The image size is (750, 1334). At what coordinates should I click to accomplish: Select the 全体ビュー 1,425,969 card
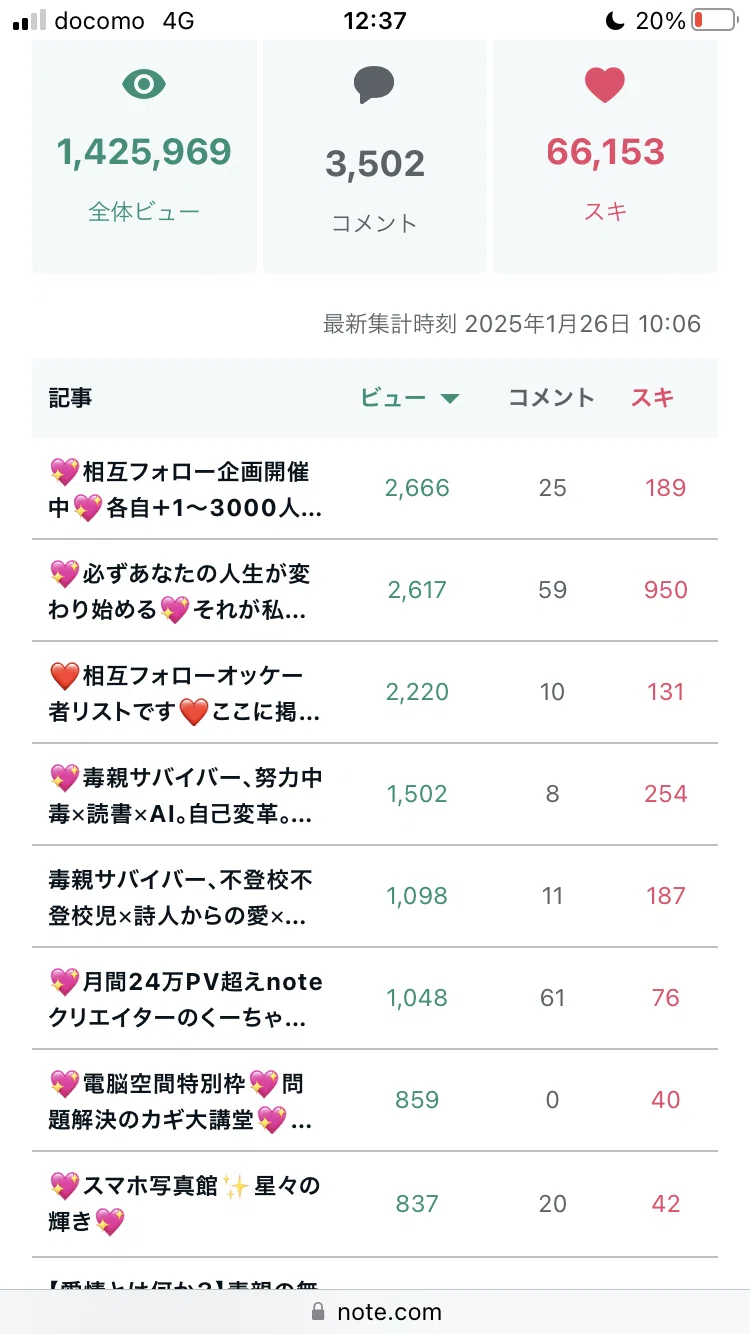[144, 157]
